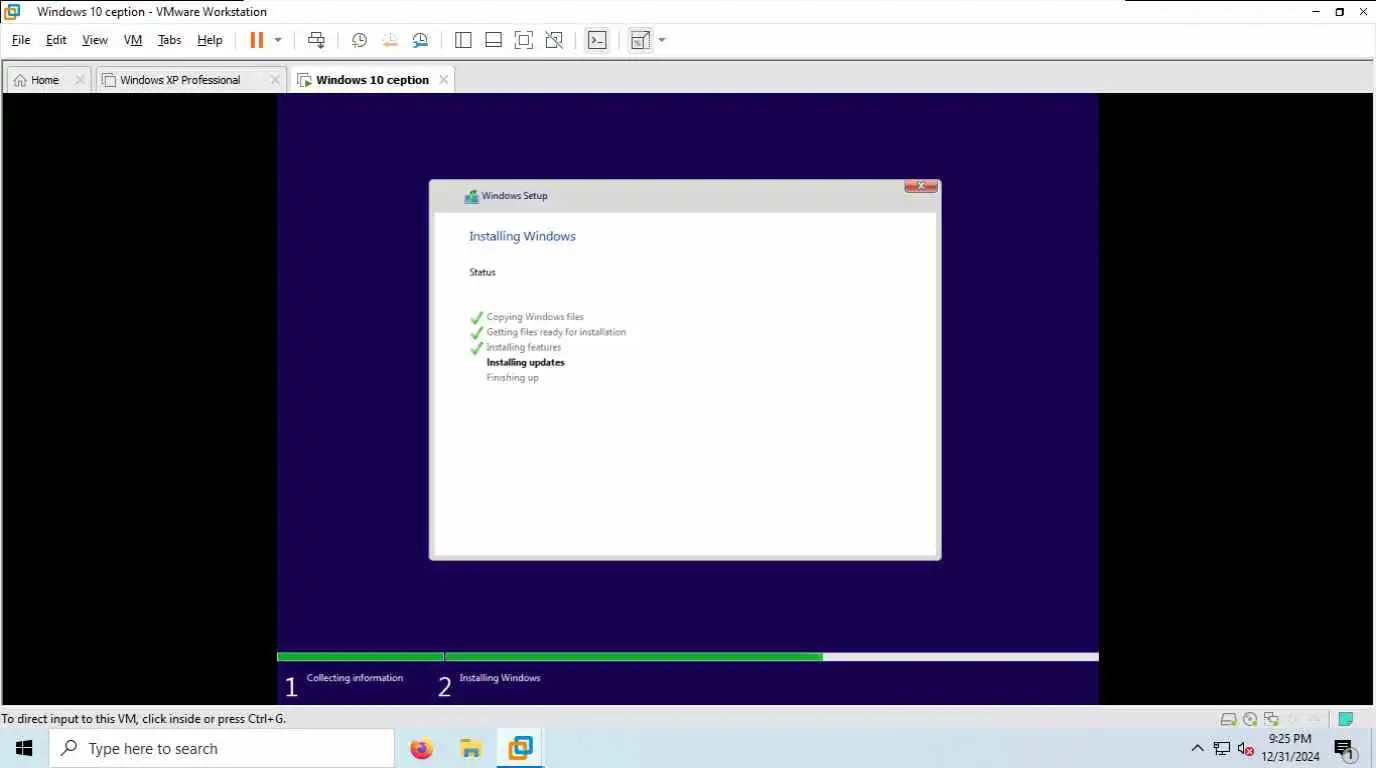Open File Explorer from the taskbar
The height and width of the screenshot is (768, 1376).
pos(471,748)
